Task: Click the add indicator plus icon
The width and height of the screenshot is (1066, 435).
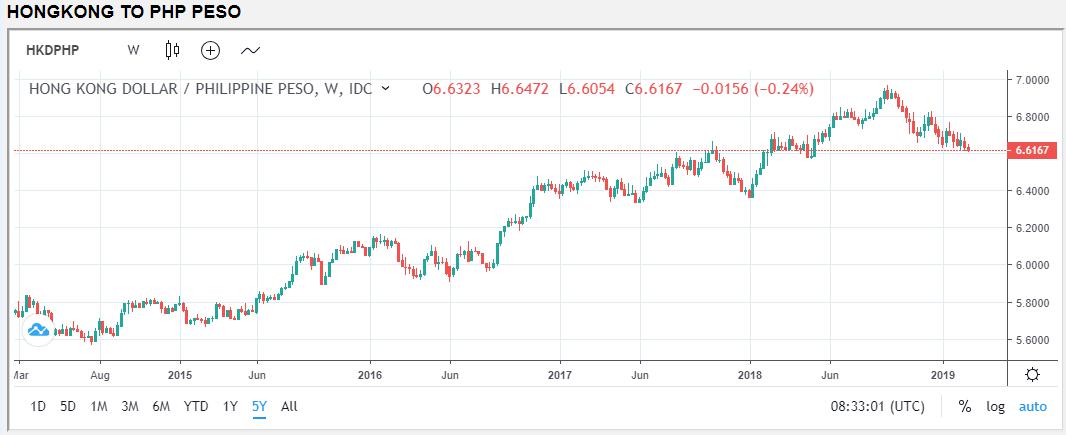Action: (x=210, y=49)
